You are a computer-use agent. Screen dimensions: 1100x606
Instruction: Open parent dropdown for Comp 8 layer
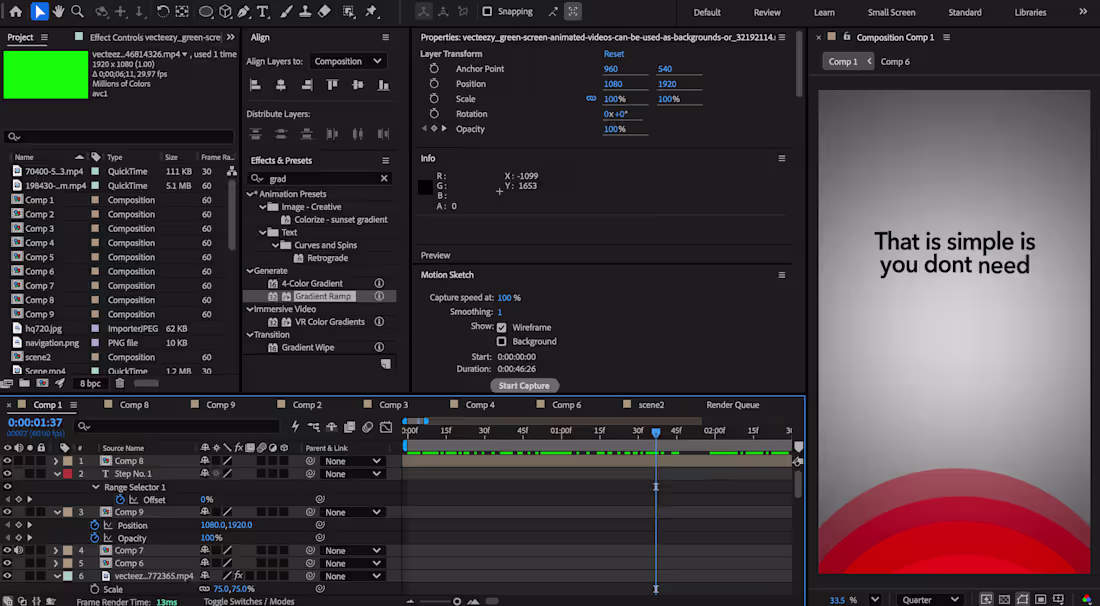pyautogui.click(x=352, y=461)
